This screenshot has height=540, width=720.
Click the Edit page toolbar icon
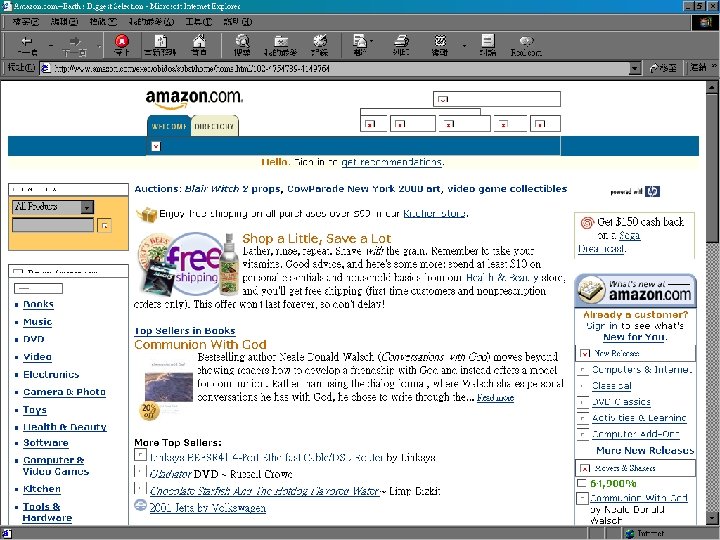click(439, 45)
